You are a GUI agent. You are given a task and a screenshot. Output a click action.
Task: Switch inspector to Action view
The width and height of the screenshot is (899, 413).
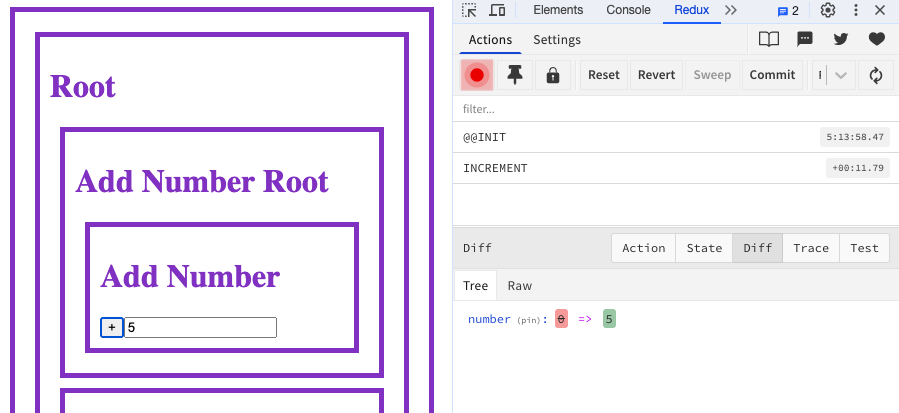click(x=643, y=248)
